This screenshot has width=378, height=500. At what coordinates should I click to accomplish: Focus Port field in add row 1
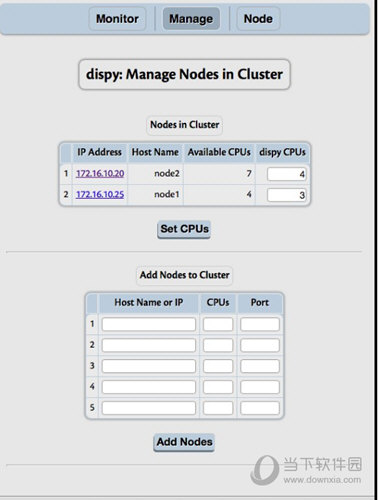pyautogui.click(x=260, y=324)
